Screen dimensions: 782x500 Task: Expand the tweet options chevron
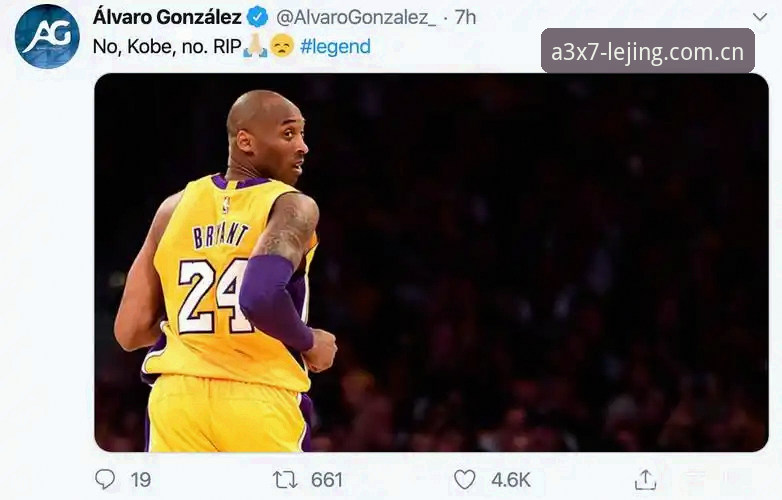pos(760,17)
